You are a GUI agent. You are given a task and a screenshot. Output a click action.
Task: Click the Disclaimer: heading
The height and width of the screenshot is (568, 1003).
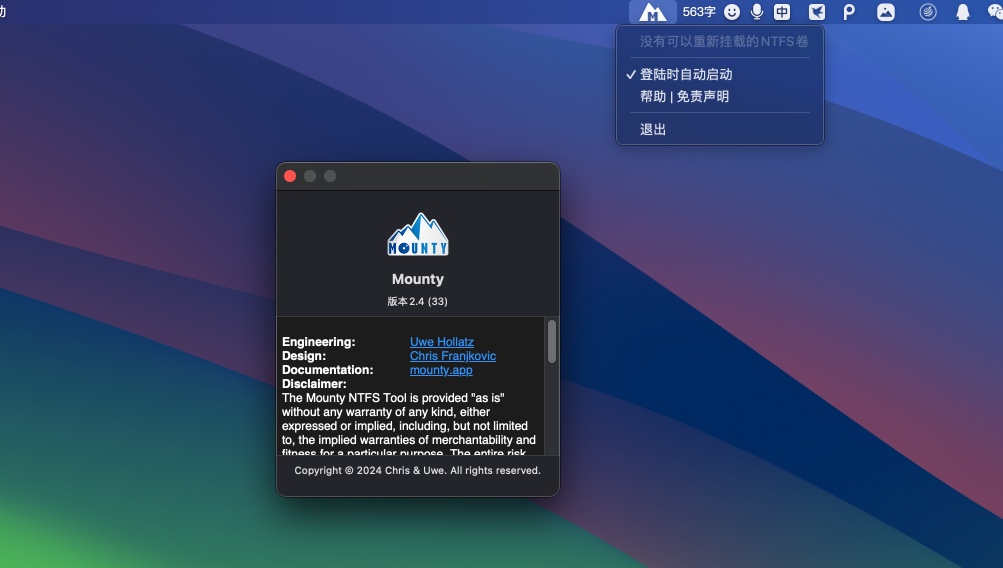[314, 384]
